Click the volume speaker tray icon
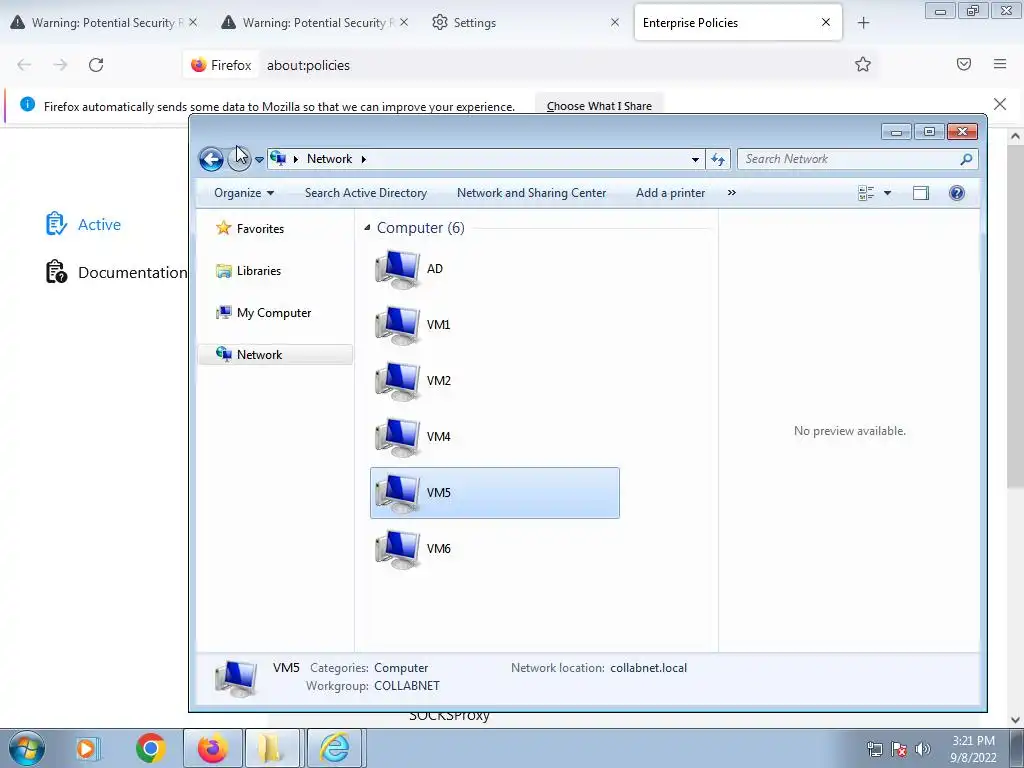The image size is (1024, 768). coord(923,749)
